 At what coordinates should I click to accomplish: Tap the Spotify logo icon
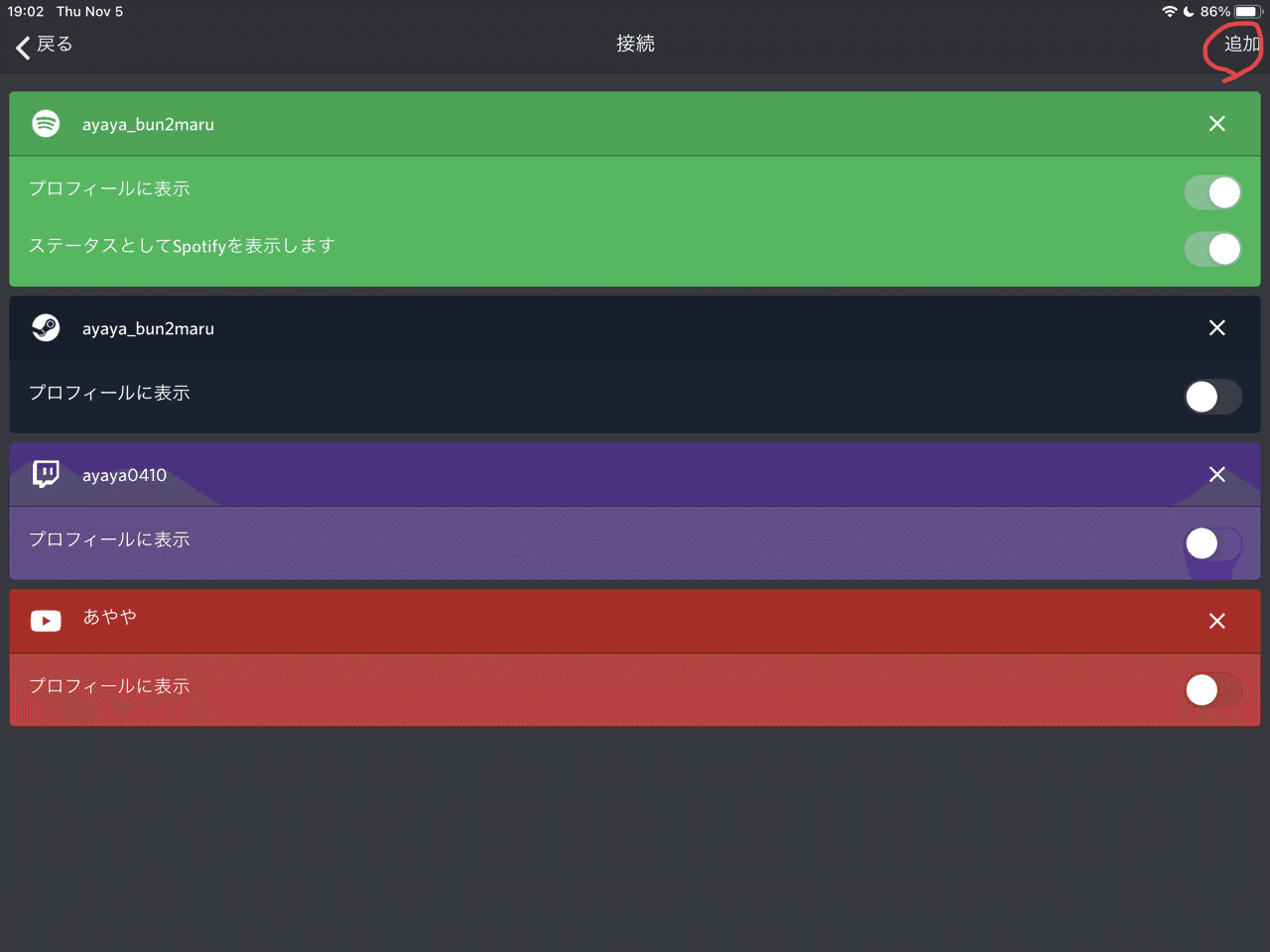[x=46, y=123]
